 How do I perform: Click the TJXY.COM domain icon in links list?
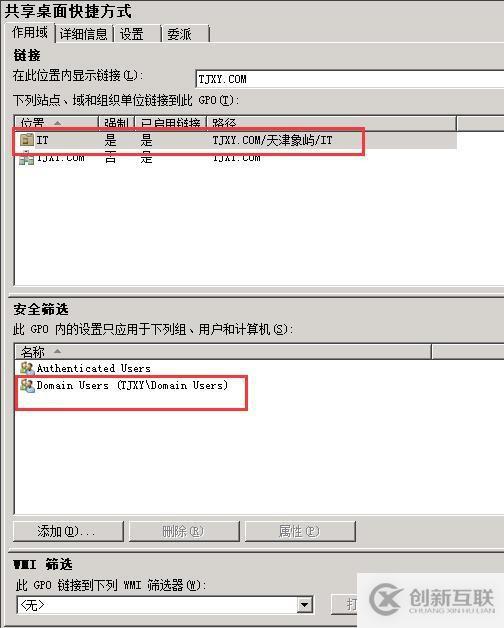(26, 157)
